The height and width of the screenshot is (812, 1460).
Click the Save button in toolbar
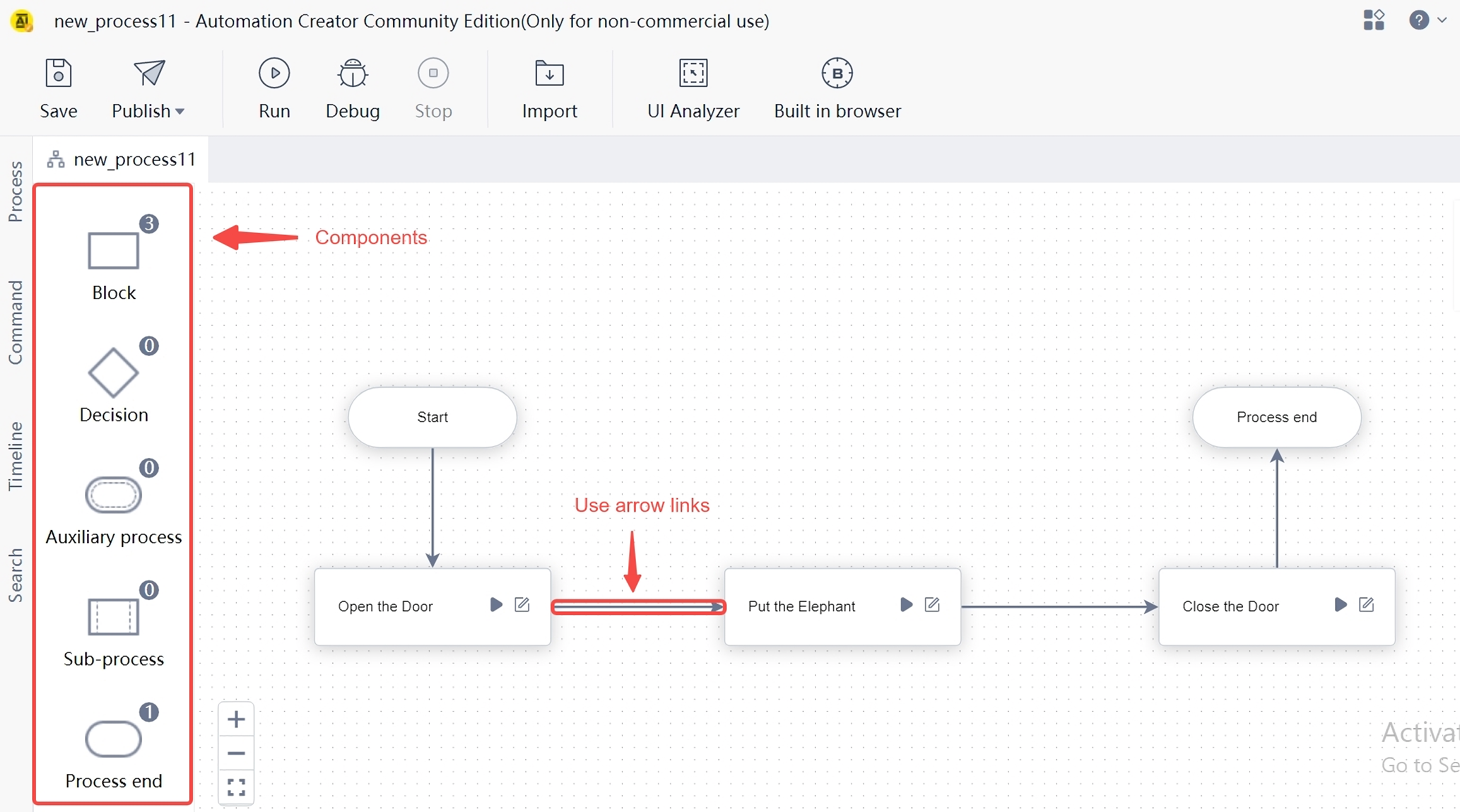pyautogui.click(x=58, y=89)
